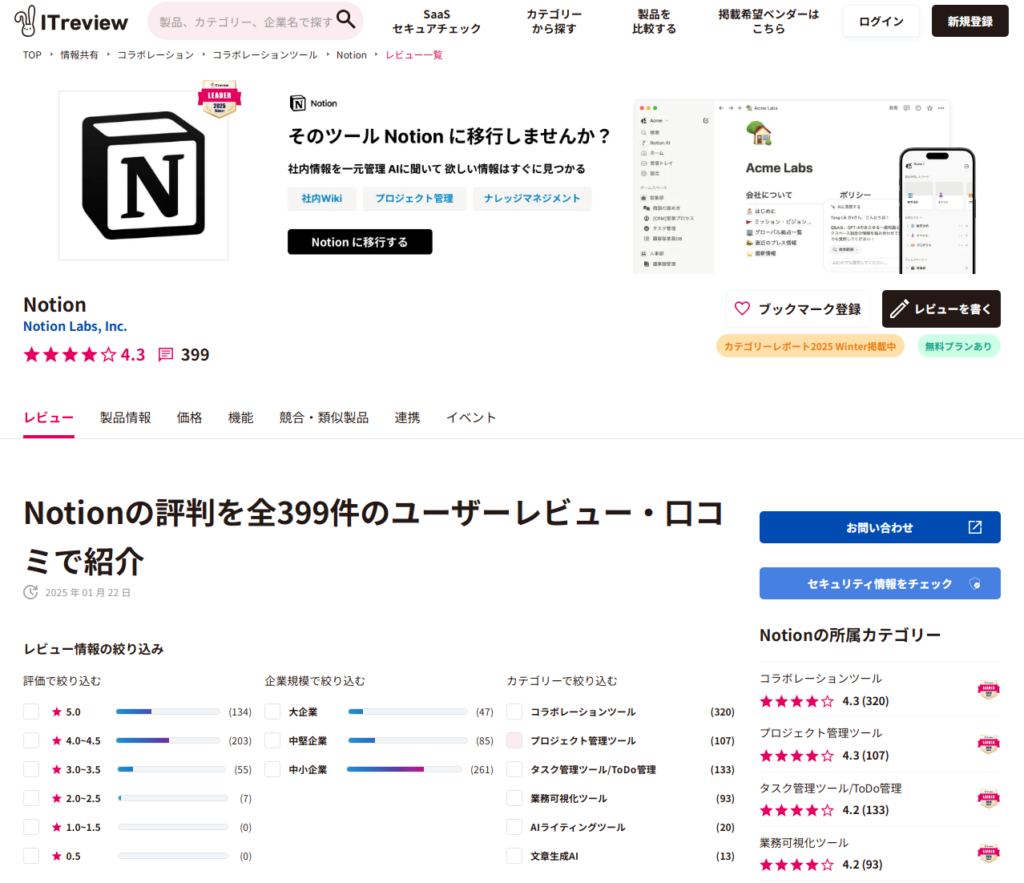Click the Notion に移行する button
The image size is (1024, 883).
[x=360, y=242]
